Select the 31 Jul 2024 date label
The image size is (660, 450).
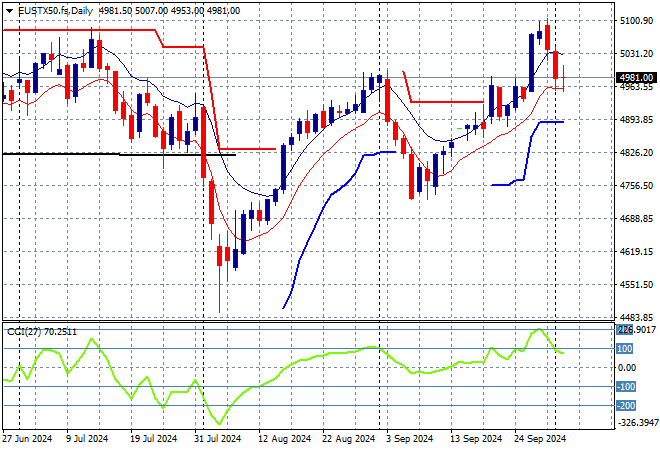pos(217,438)
